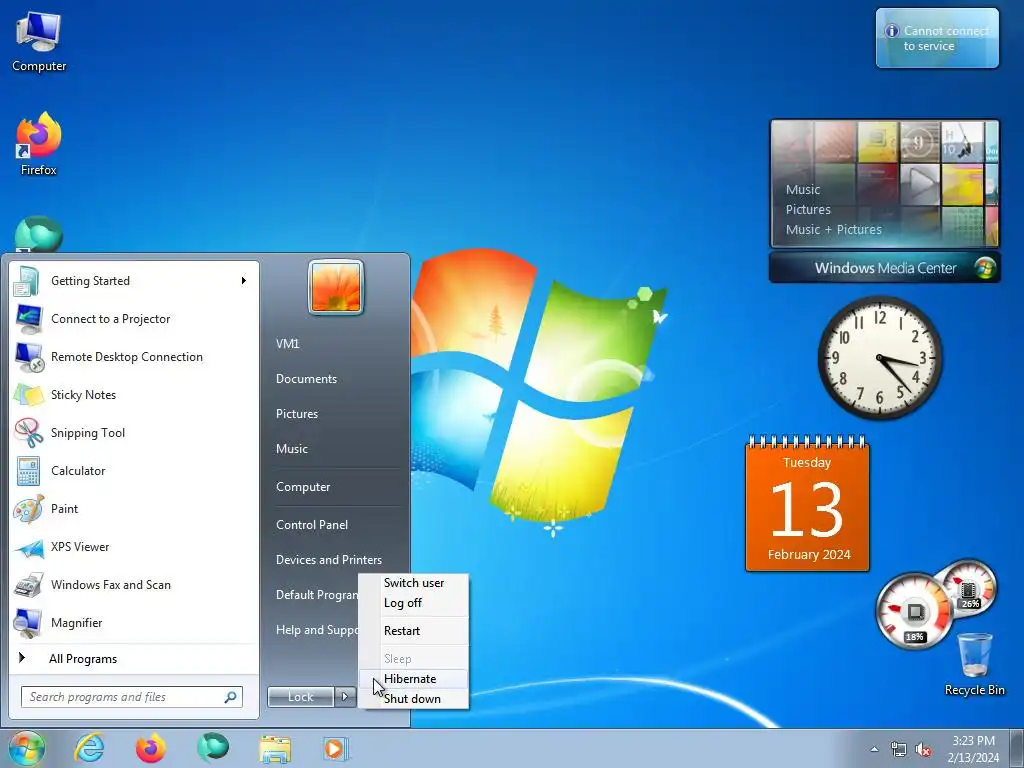
Task: Click the analog clock gadget
Action: pos(880,357)
